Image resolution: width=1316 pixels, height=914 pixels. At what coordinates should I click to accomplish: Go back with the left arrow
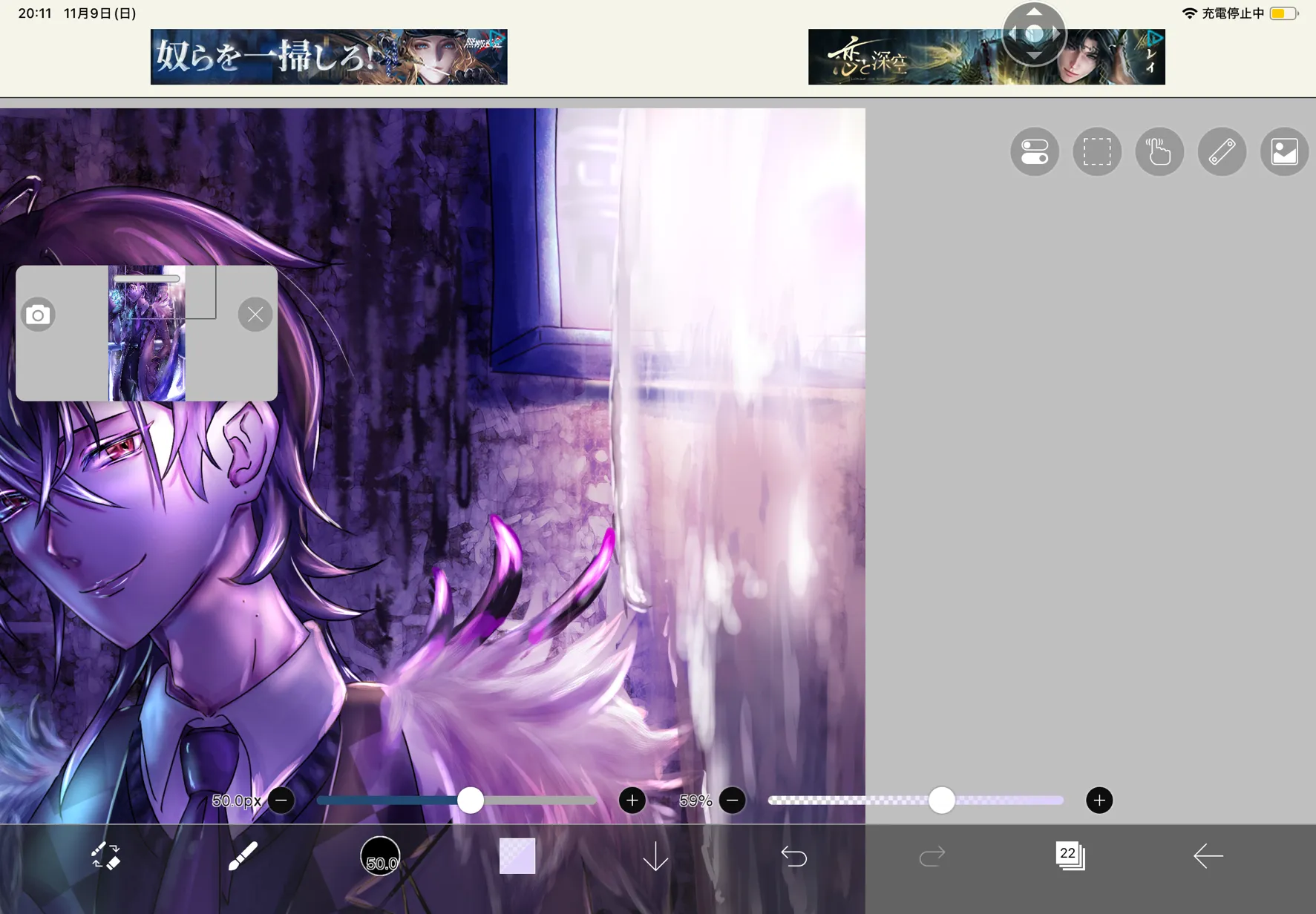[x=1208, y=856]
